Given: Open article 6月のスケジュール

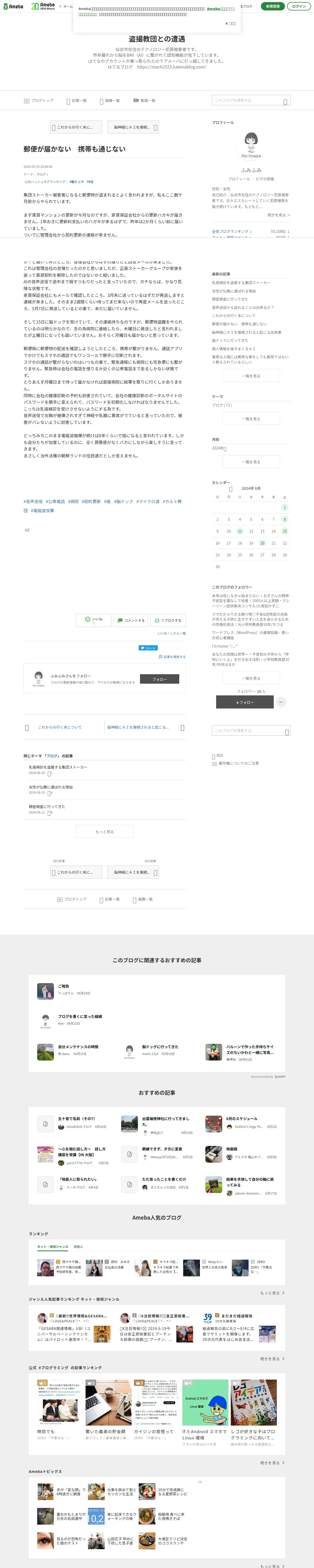Looking at the screenshot, I should pos(242,1119).
